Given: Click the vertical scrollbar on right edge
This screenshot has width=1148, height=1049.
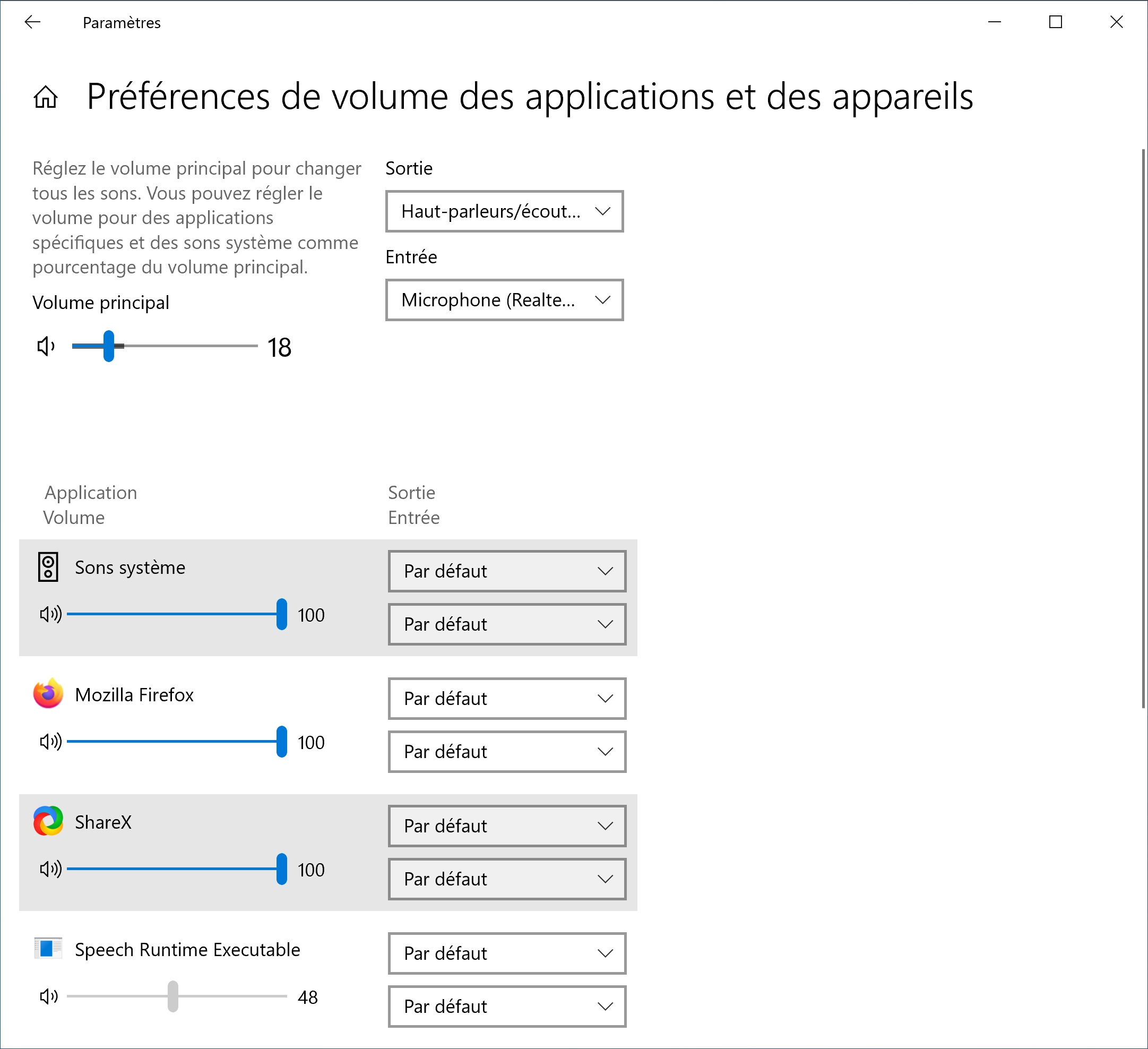Looking at the screenshot, I should 1143,428.
